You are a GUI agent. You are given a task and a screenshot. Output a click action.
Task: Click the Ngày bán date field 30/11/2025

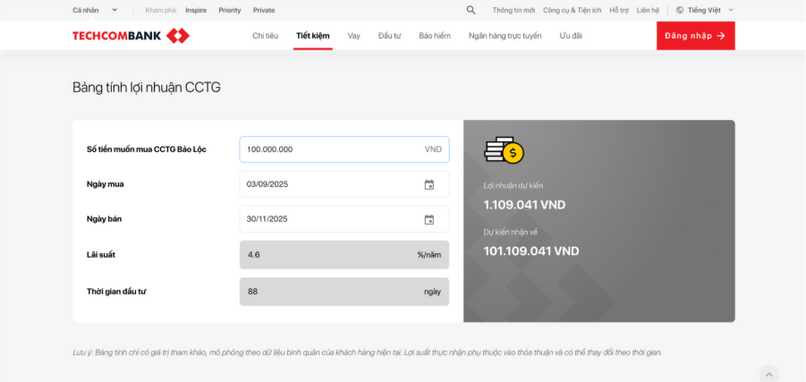click(x=344, y=220)
